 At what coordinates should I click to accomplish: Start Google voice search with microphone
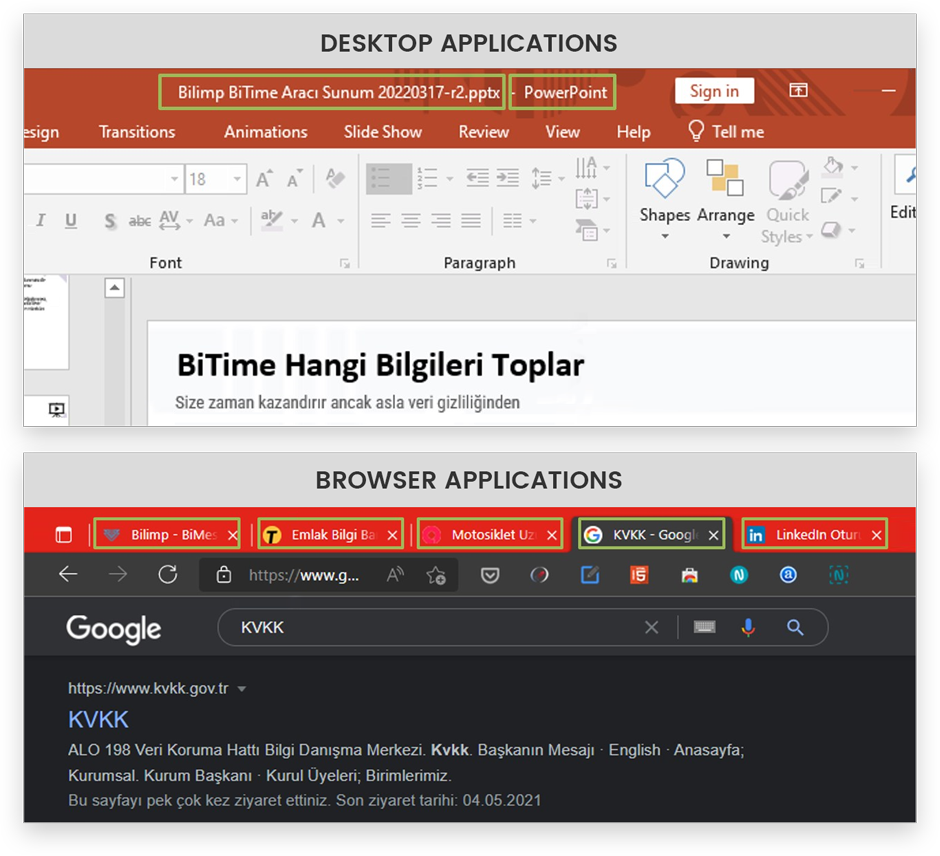pos(748,628)
